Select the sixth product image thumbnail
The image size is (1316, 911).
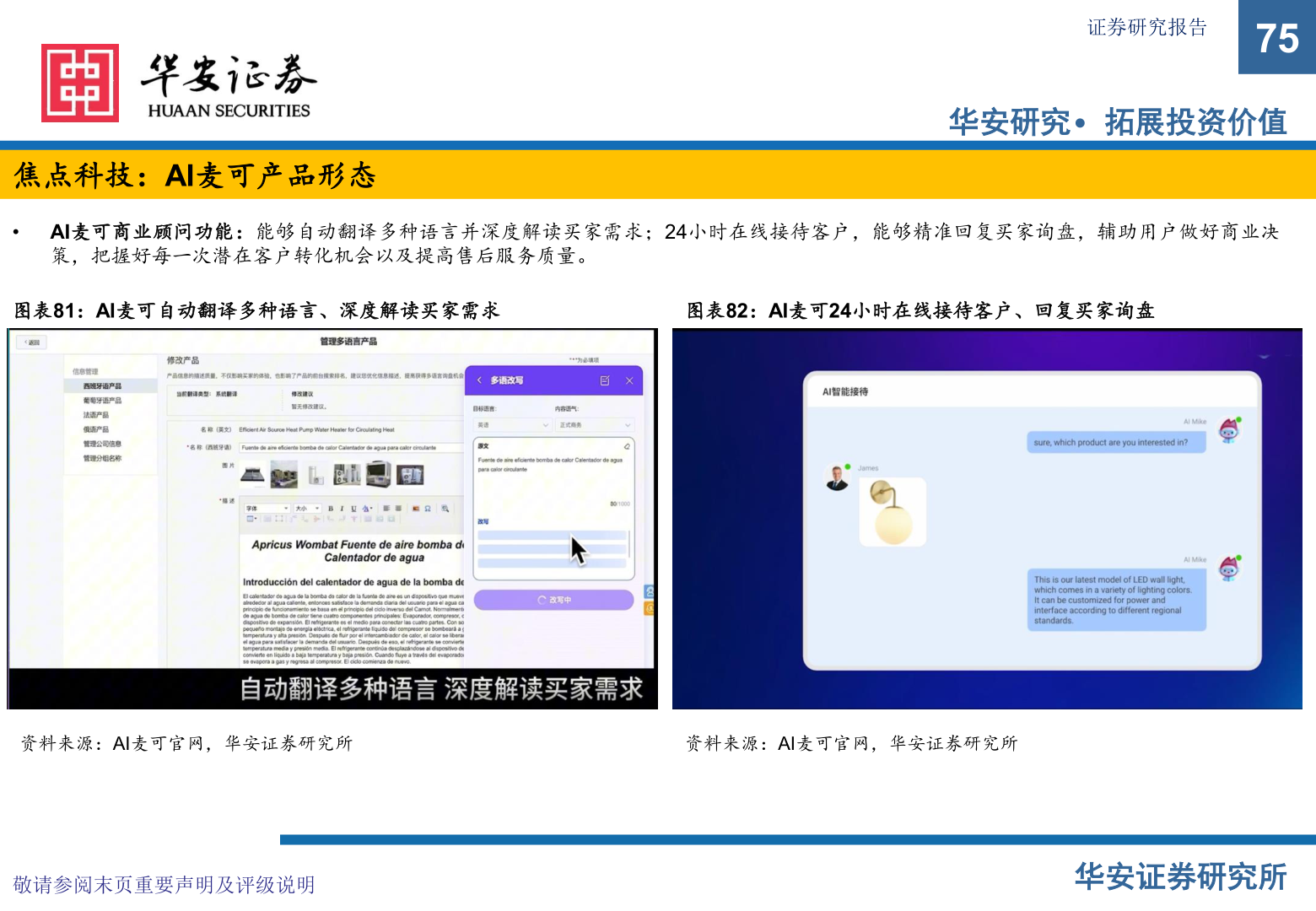[410, 475]
